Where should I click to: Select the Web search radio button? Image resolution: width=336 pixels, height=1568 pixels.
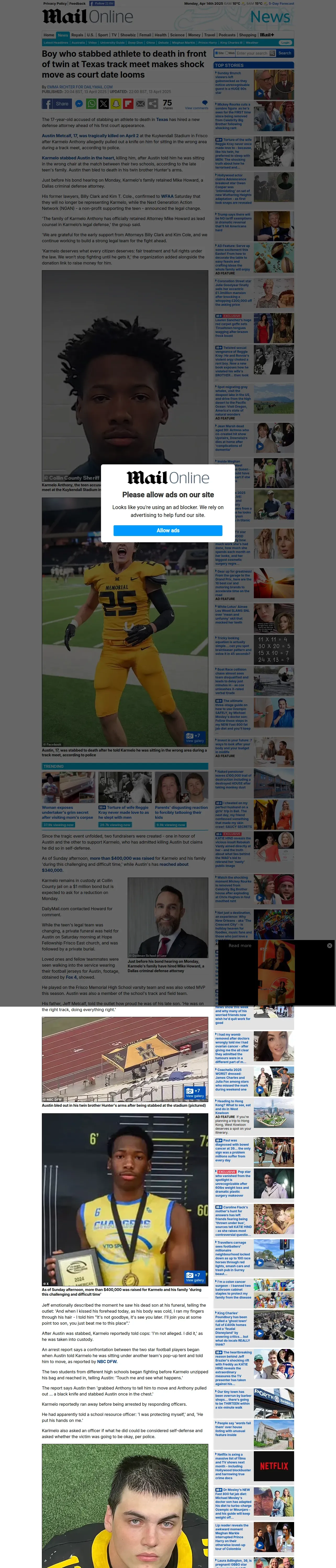pos(227,53)
